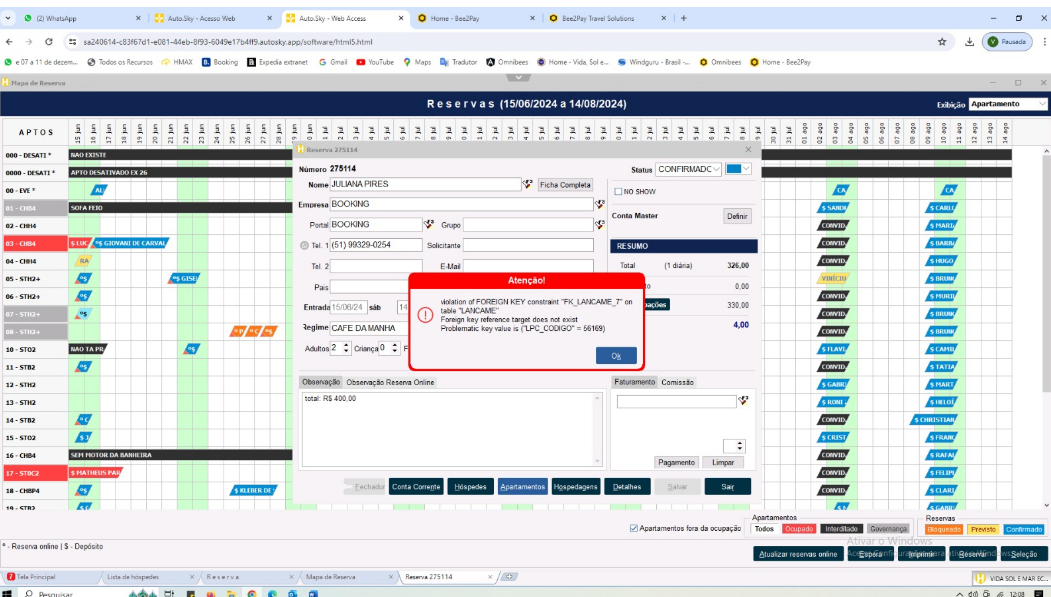
Task: Bookmark page with the star icon
Action: (x=942, y=42)
